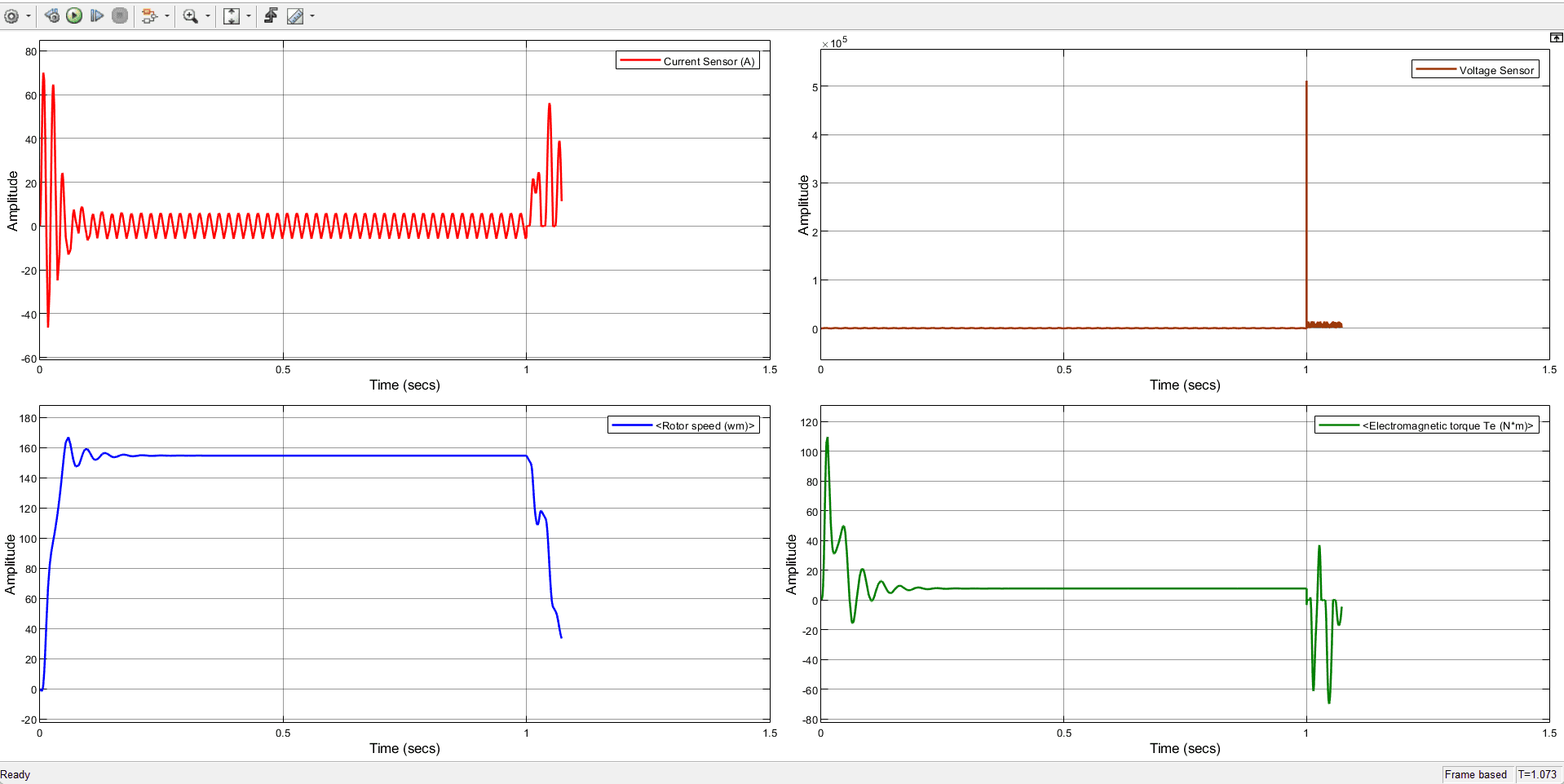Expand the axes scaling dropdown arrow
The image size is (1564, 784).
(248, 15)
